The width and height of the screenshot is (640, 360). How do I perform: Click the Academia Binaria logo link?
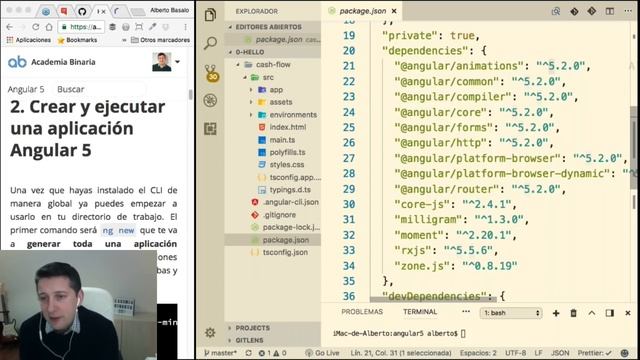tap(51, 62)
